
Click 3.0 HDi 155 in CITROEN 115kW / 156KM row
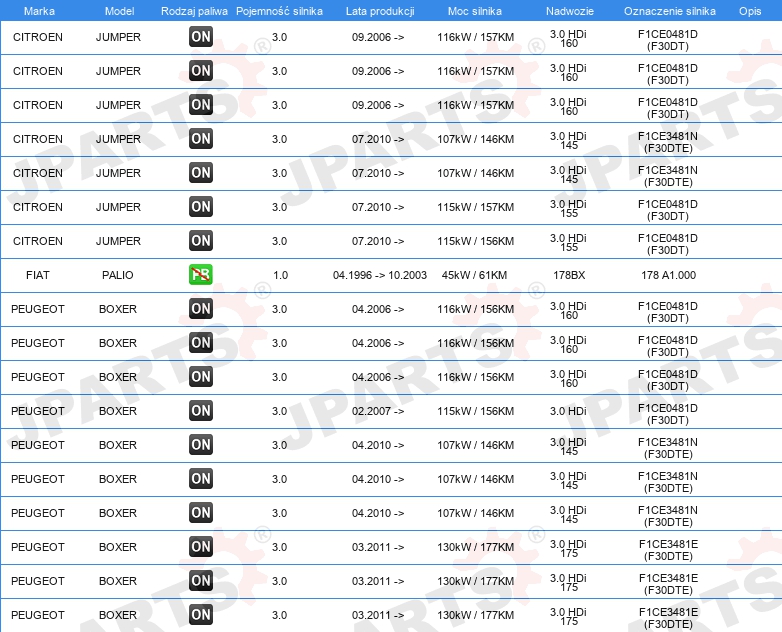pos(569,242)
